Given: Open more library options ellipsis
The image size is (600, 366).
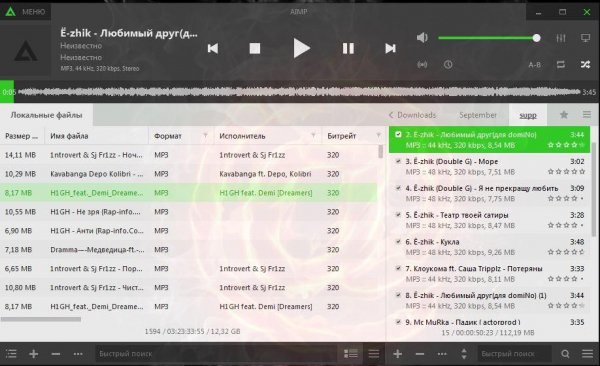Looking at the screenshot, I should point(78,354).
